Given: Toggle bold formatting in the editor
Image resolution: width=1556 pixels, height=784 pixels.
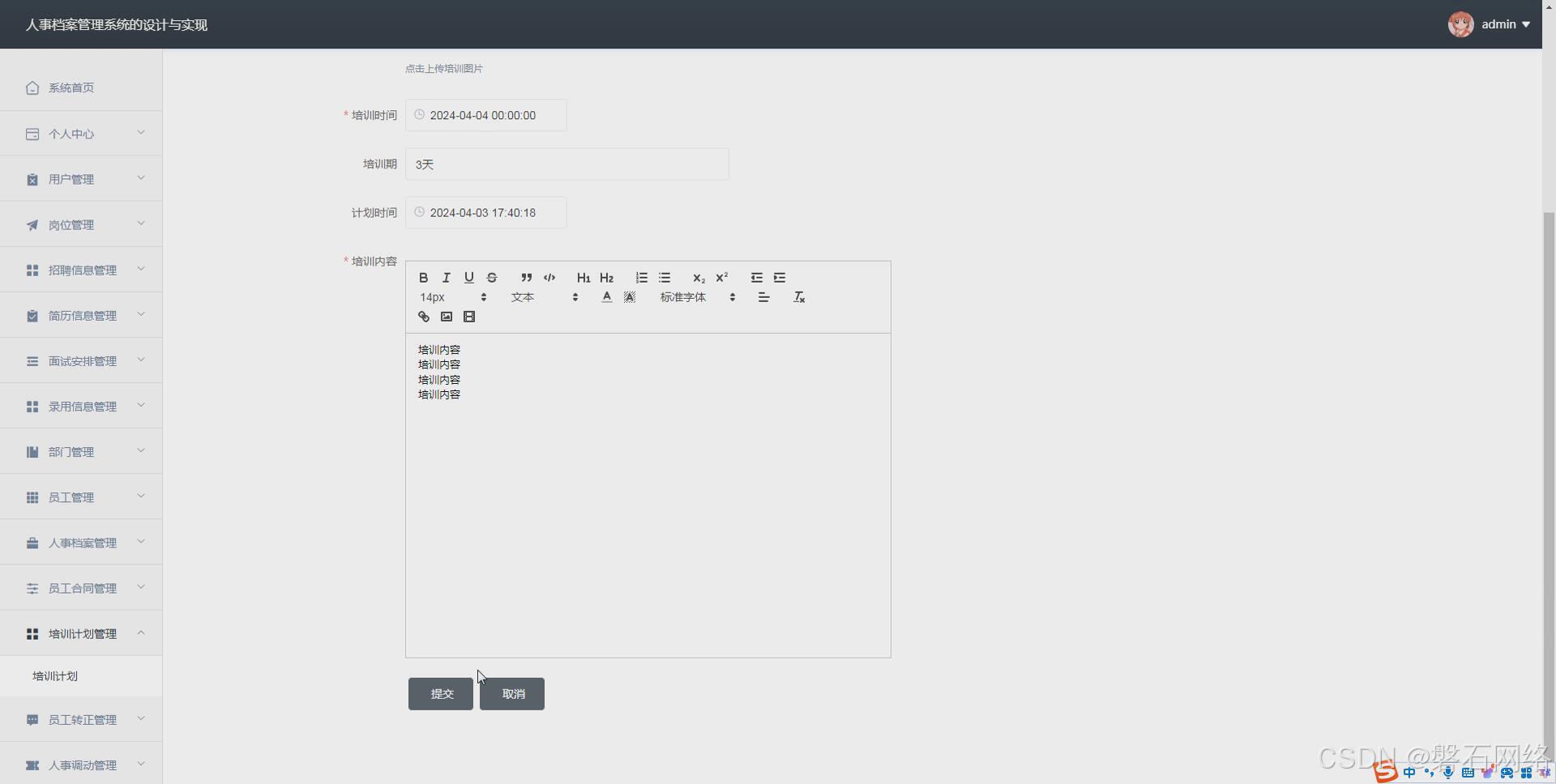Looking at the screenshot, I should pyautogui.click(x=423, y=278).
